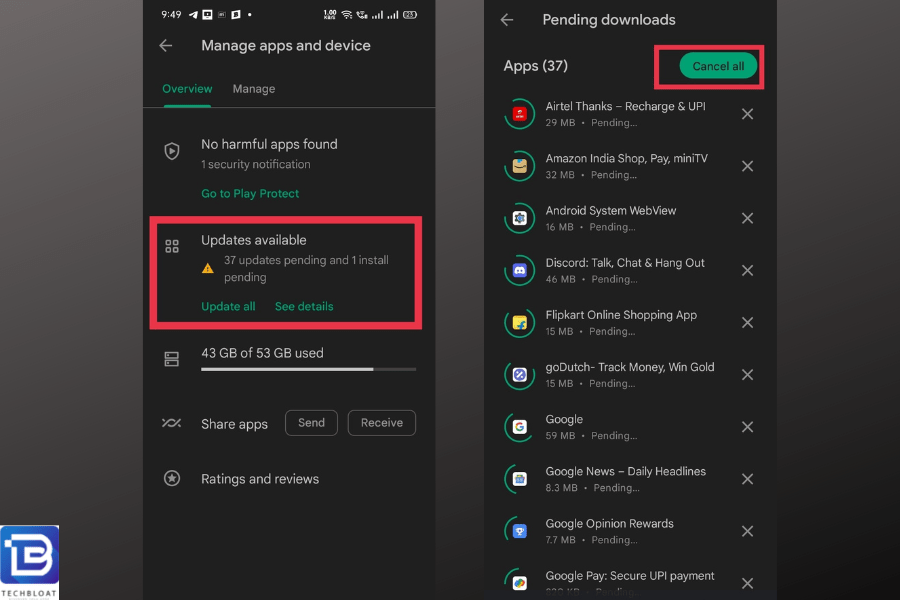This screenshot has height=600, width=900.
Task: Tap the Updates available grid icon
Action: (172, 246)
